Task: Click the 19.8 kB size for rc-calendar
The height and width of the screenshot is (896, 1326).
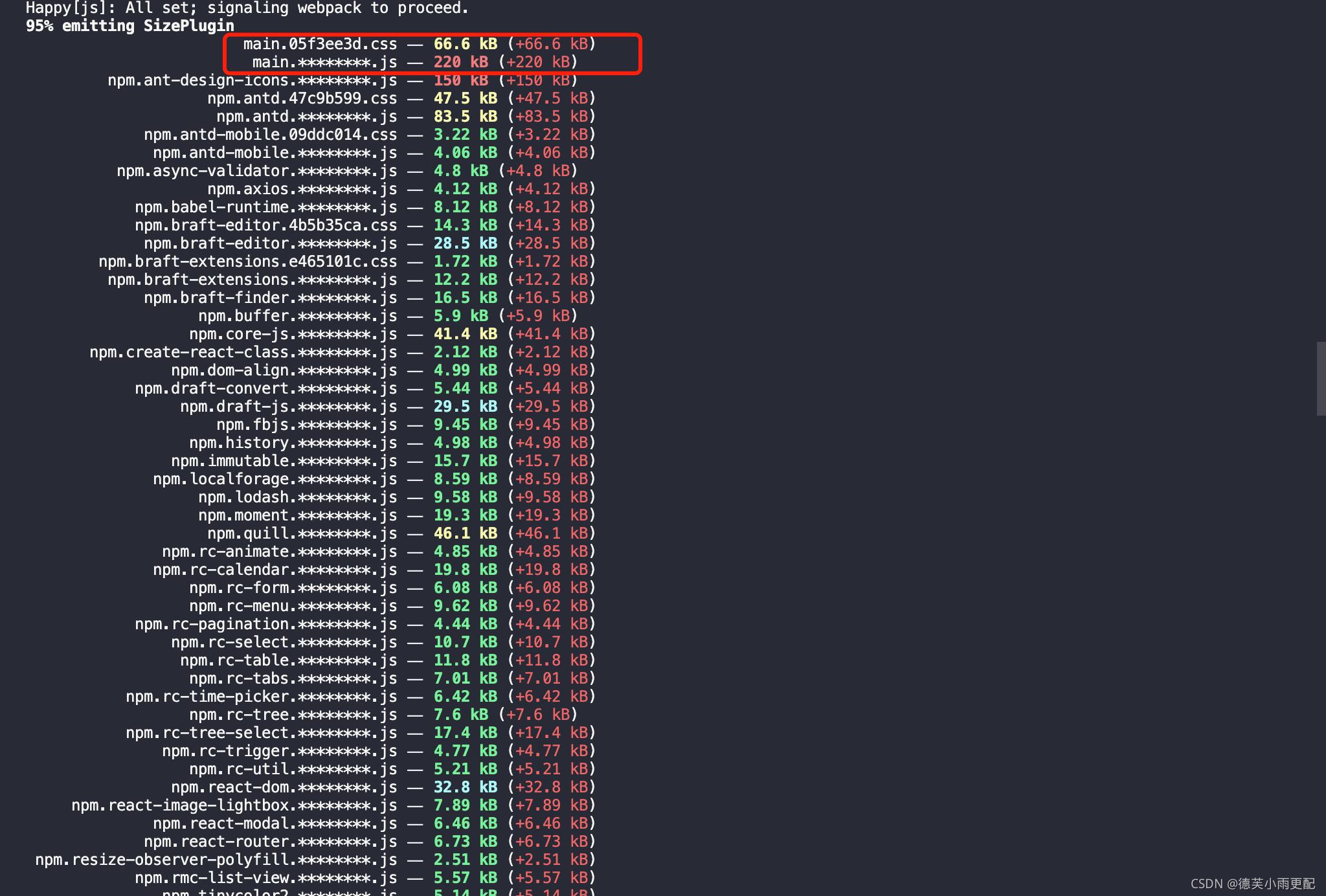Action: coord(466,570)
